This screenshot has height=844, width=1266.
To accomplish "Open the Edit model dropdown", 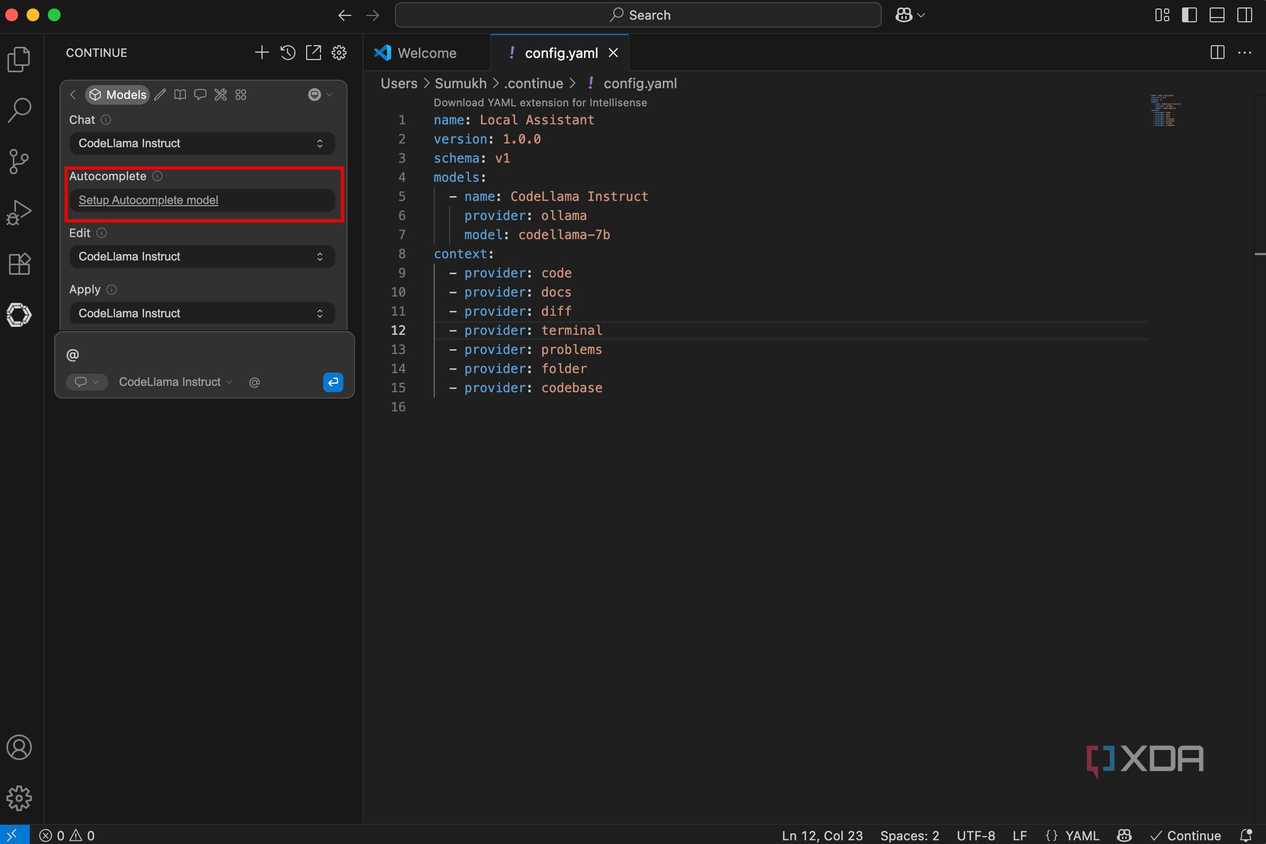I will point(202,256).
